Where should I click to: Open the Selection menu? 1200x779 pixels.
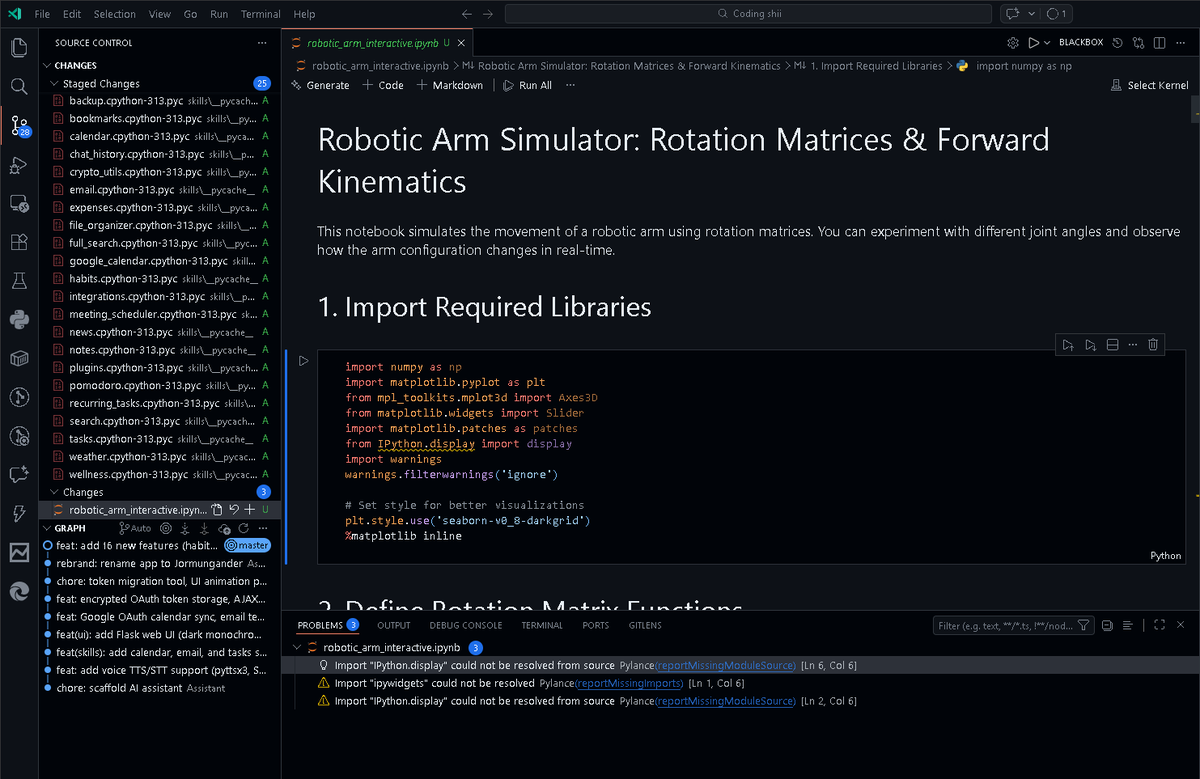115,14
